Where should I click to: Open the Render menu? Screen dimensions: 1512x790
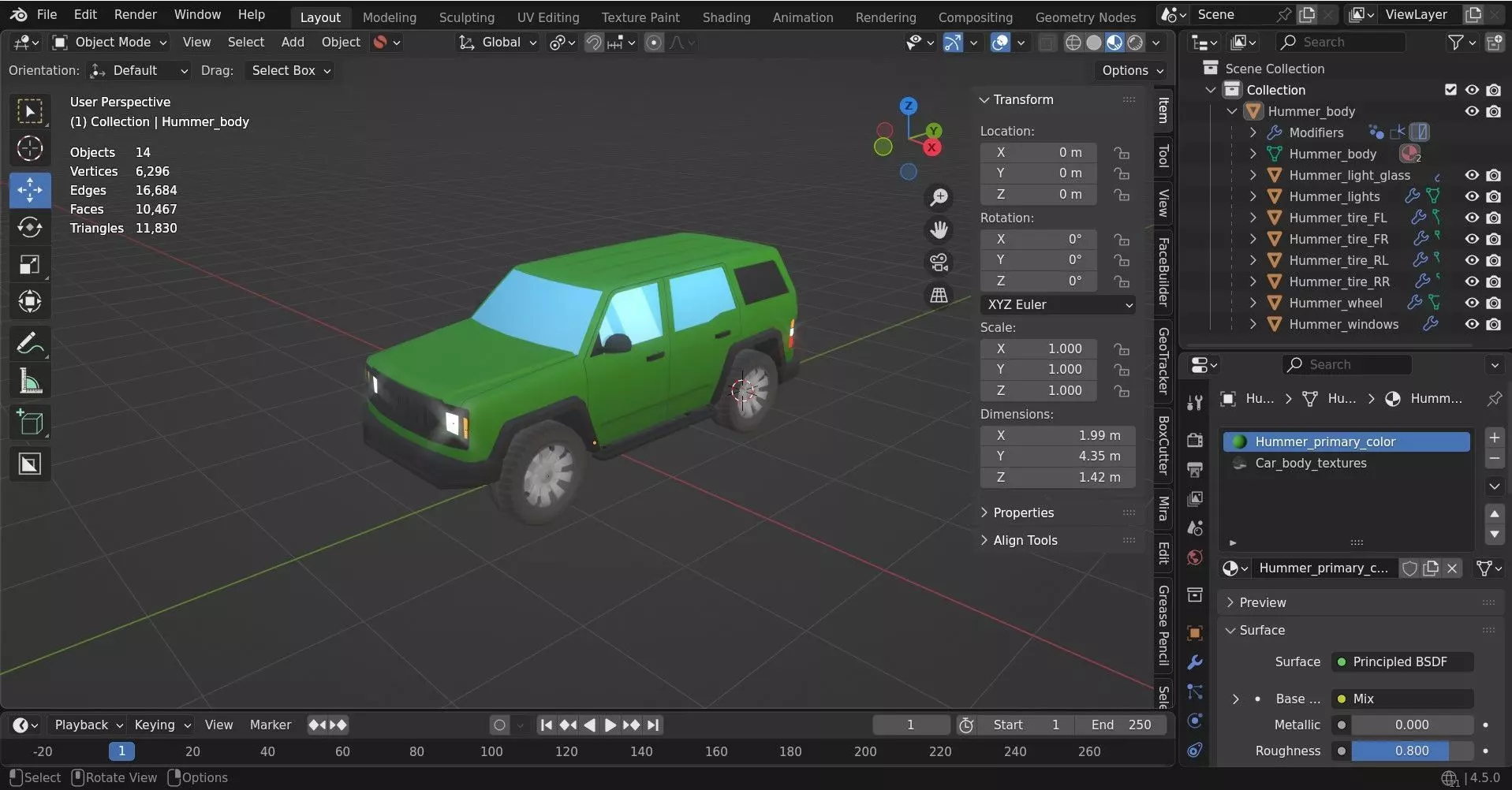136,14
